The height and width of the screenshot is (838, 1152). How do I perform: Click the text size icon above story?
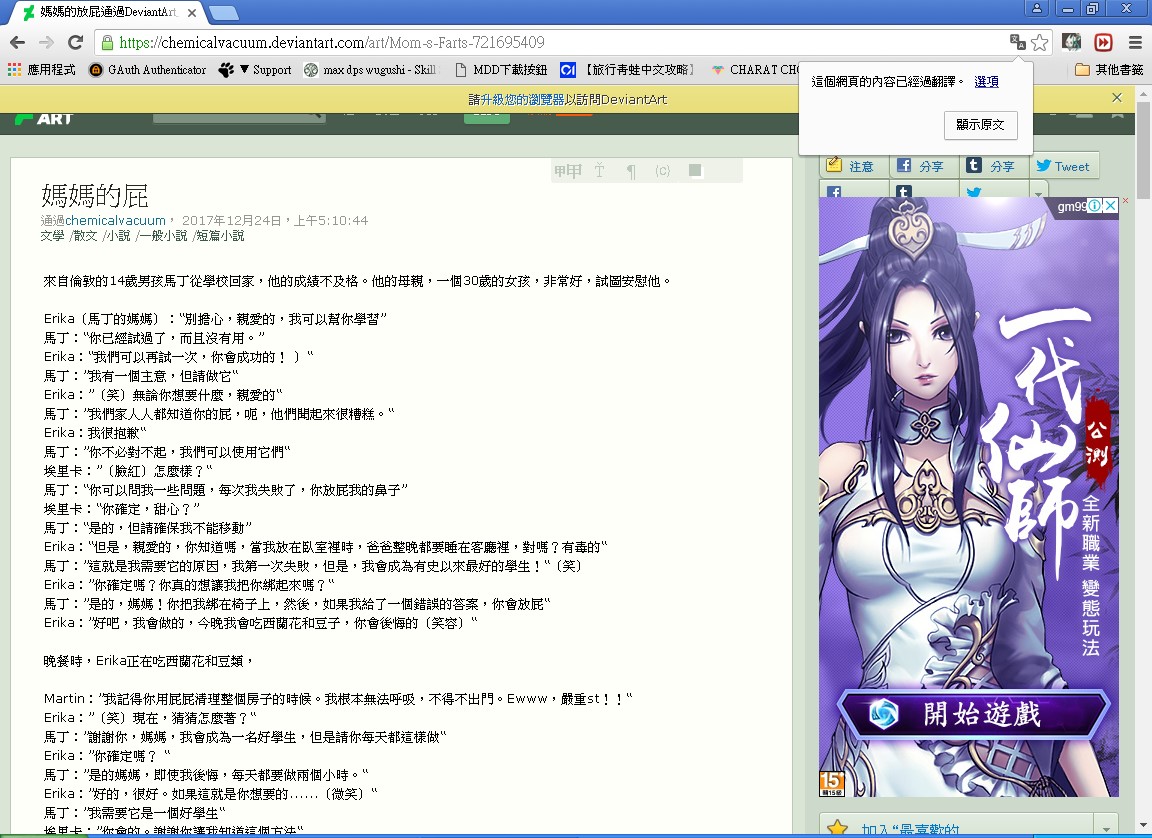pos(599,171)
